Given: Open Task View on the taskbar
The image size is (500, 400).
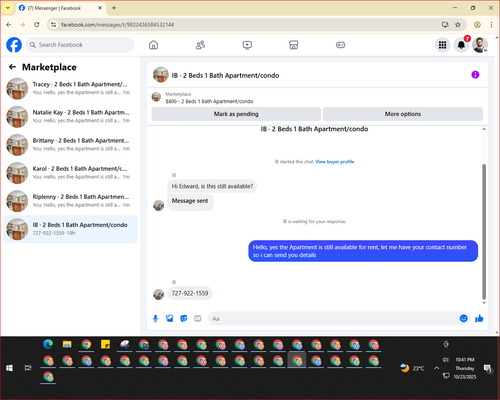Looking at the screenshot, I should point(28,368).
